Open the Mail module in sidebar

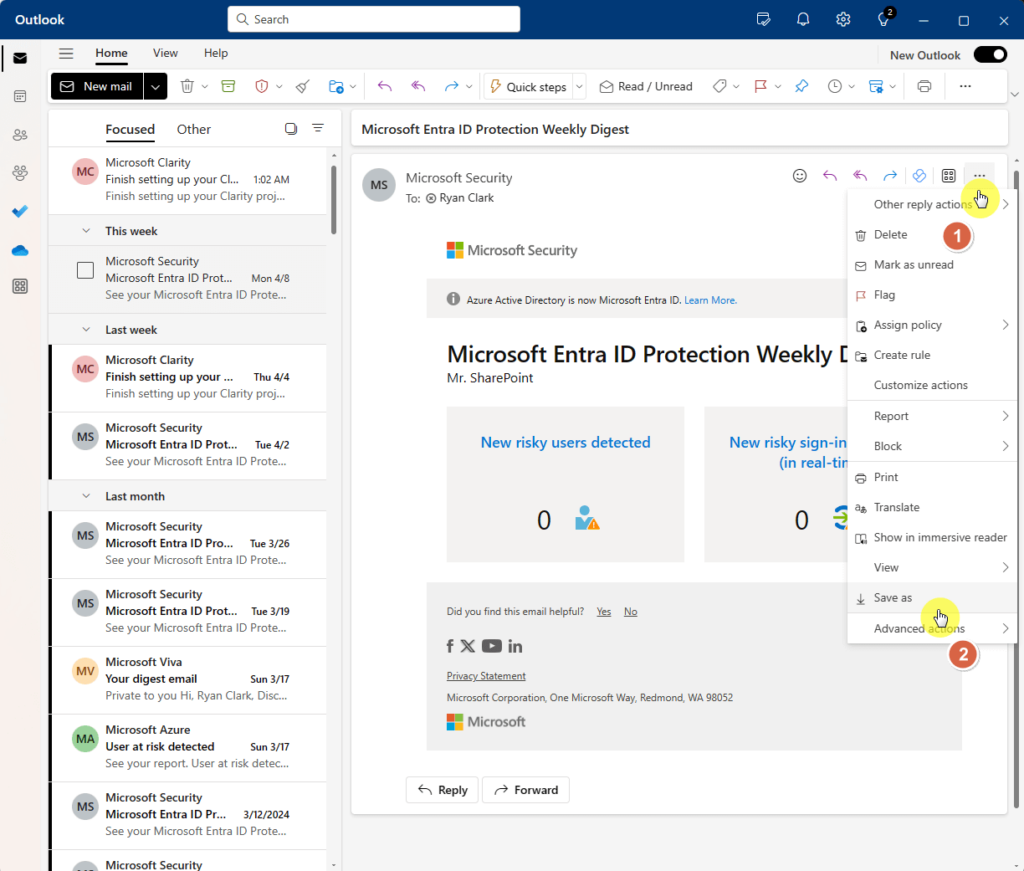[x=20, y=58]
